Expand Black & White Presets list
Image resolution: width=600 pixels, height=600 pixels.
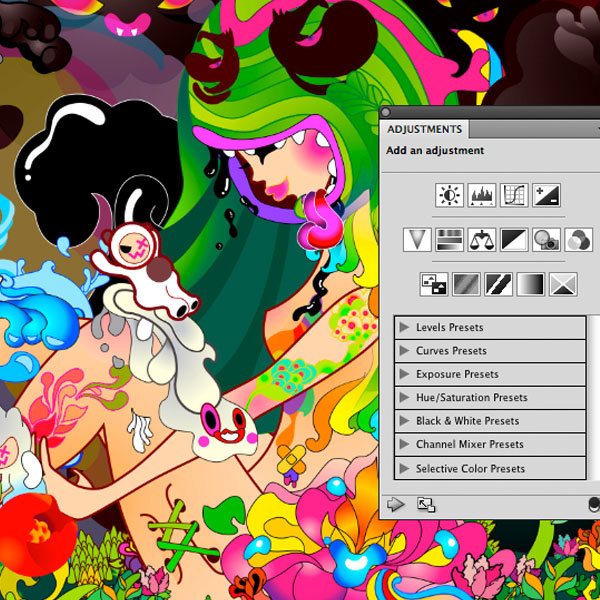pos(404,421)
